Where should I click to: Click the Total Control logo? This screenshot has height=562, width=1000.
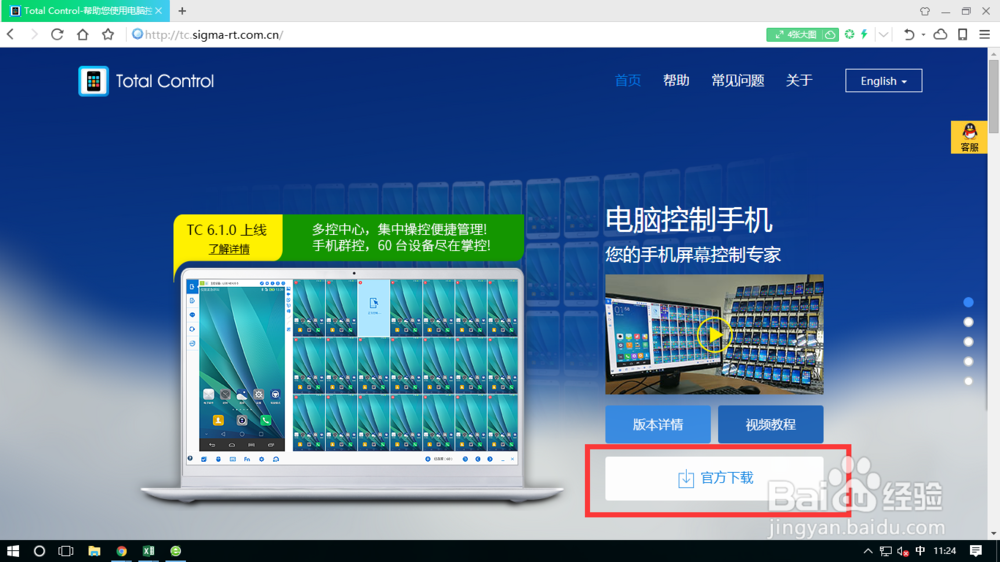tap(146, 81)
